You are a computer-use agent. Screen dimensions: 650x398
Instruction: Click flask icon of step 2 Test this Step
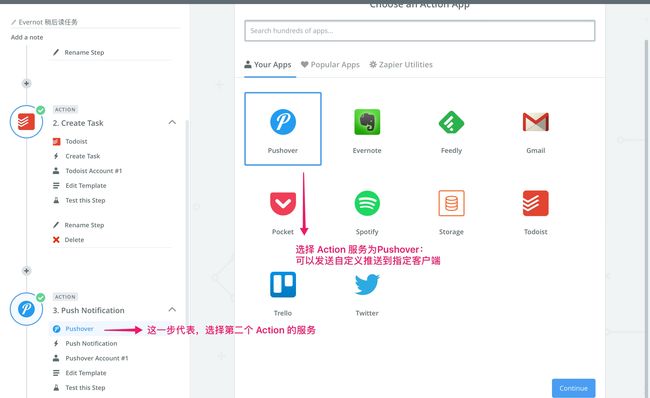tap(56, 200)
